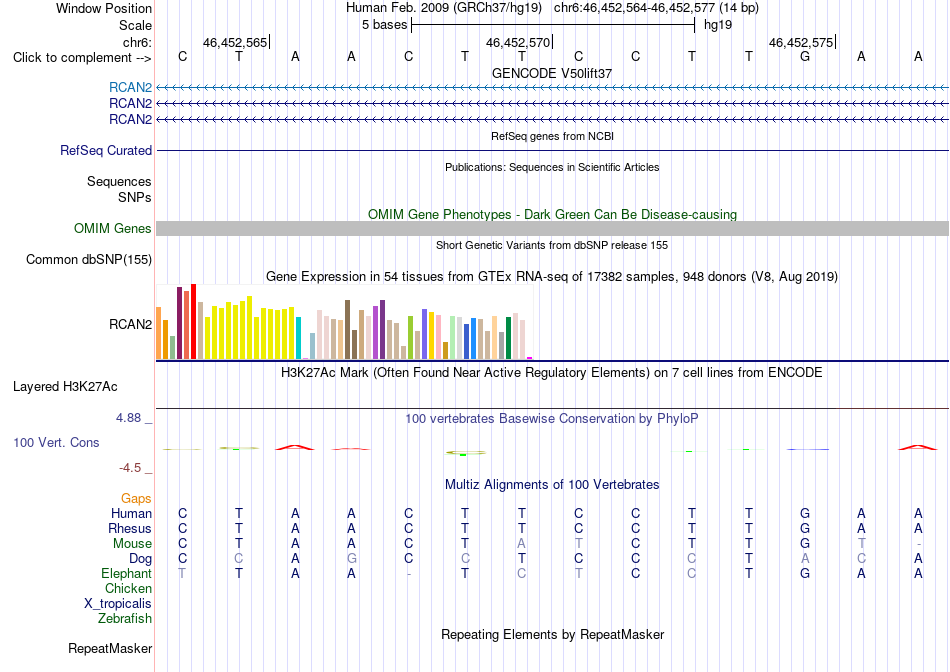Click the "RefSeq genes from NCBI" title
Image resolution: width=950 pixels, height=672 pixels.
(x=553, y=136)
